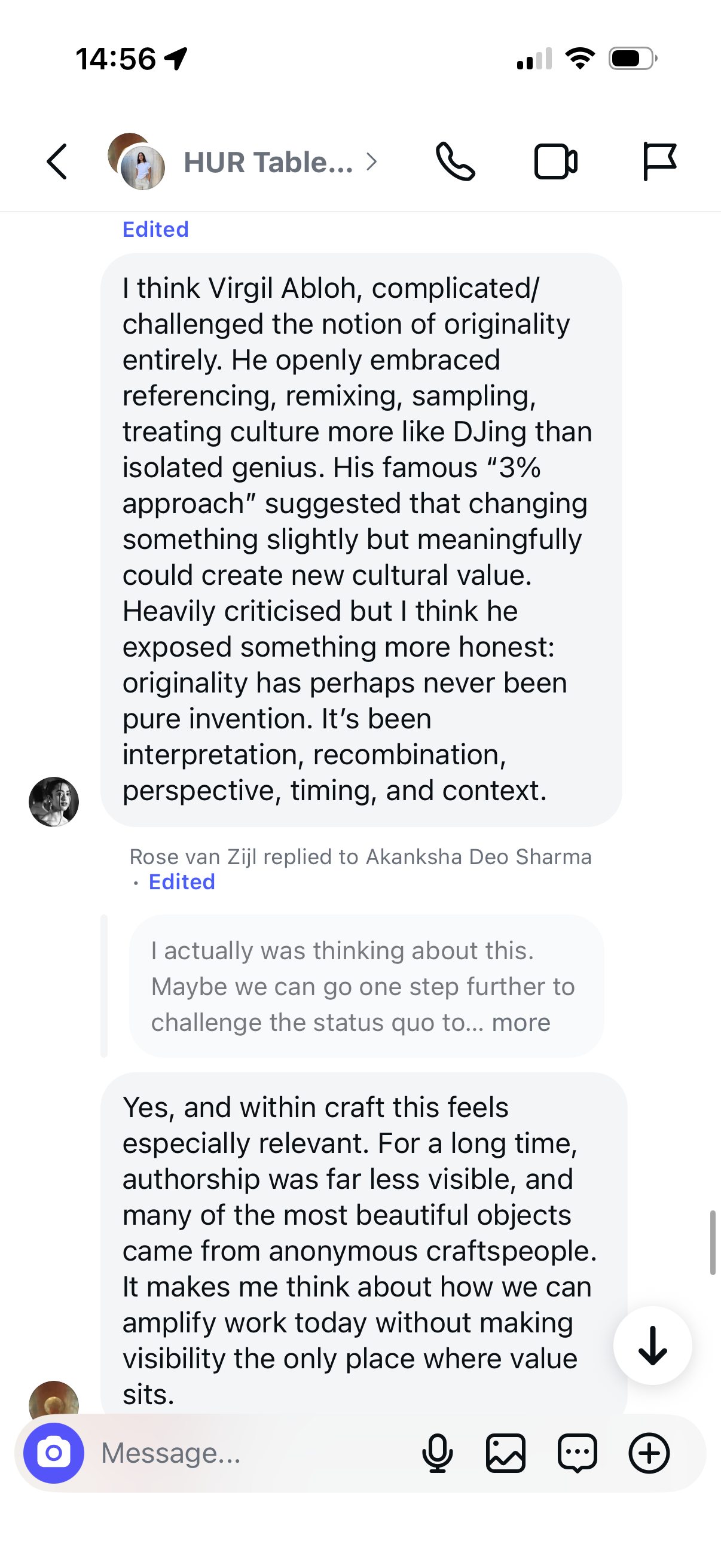Image resolution: width=721 pixels, height=1568 pixels.
Task: Open more options with plus icon
Action: pos(649,1453)
